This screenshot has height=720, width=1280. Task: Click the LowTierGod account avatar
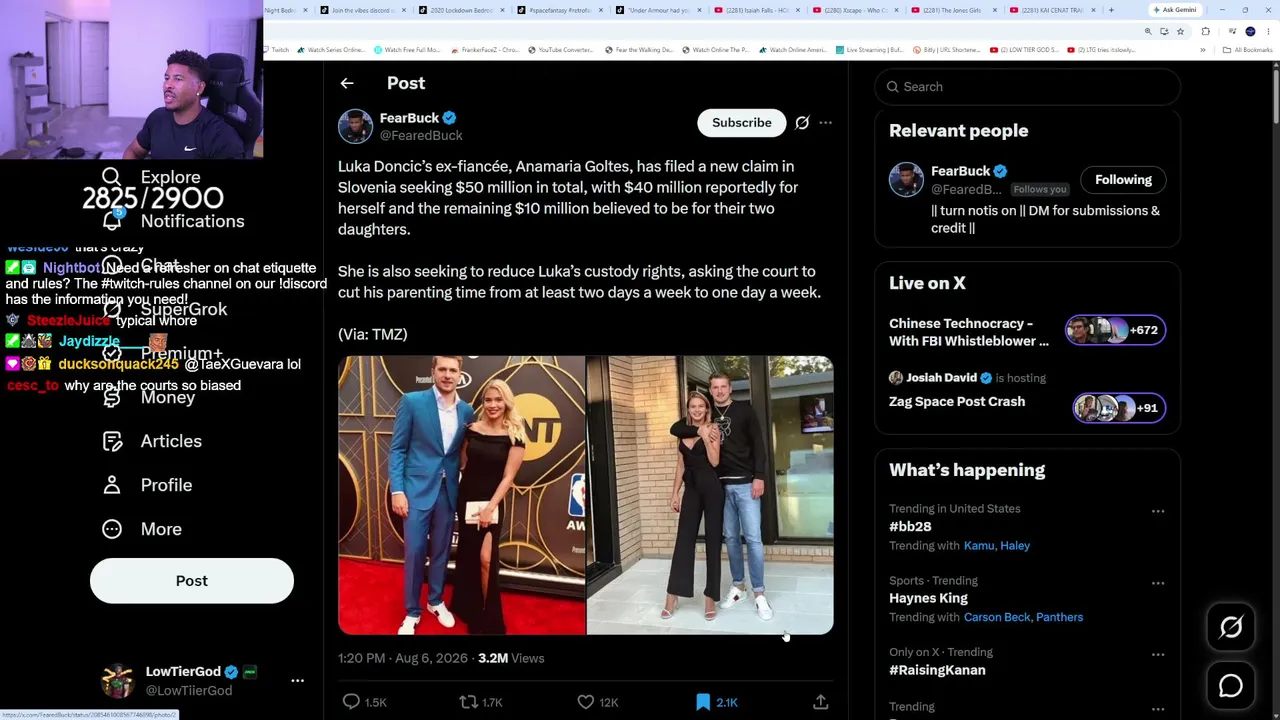tap(118, 680)
